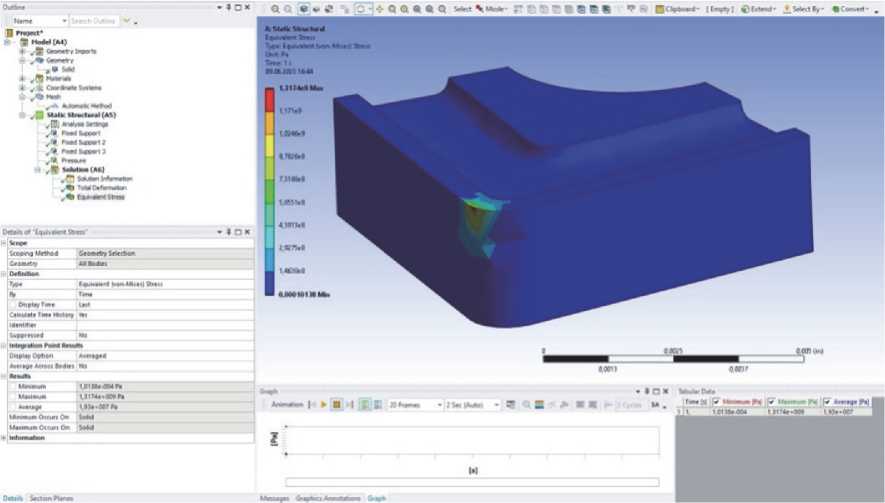The image size is (885, 503).
Task: Click the animation timeline bar below the graph
Action: click(x=472, y=482)
